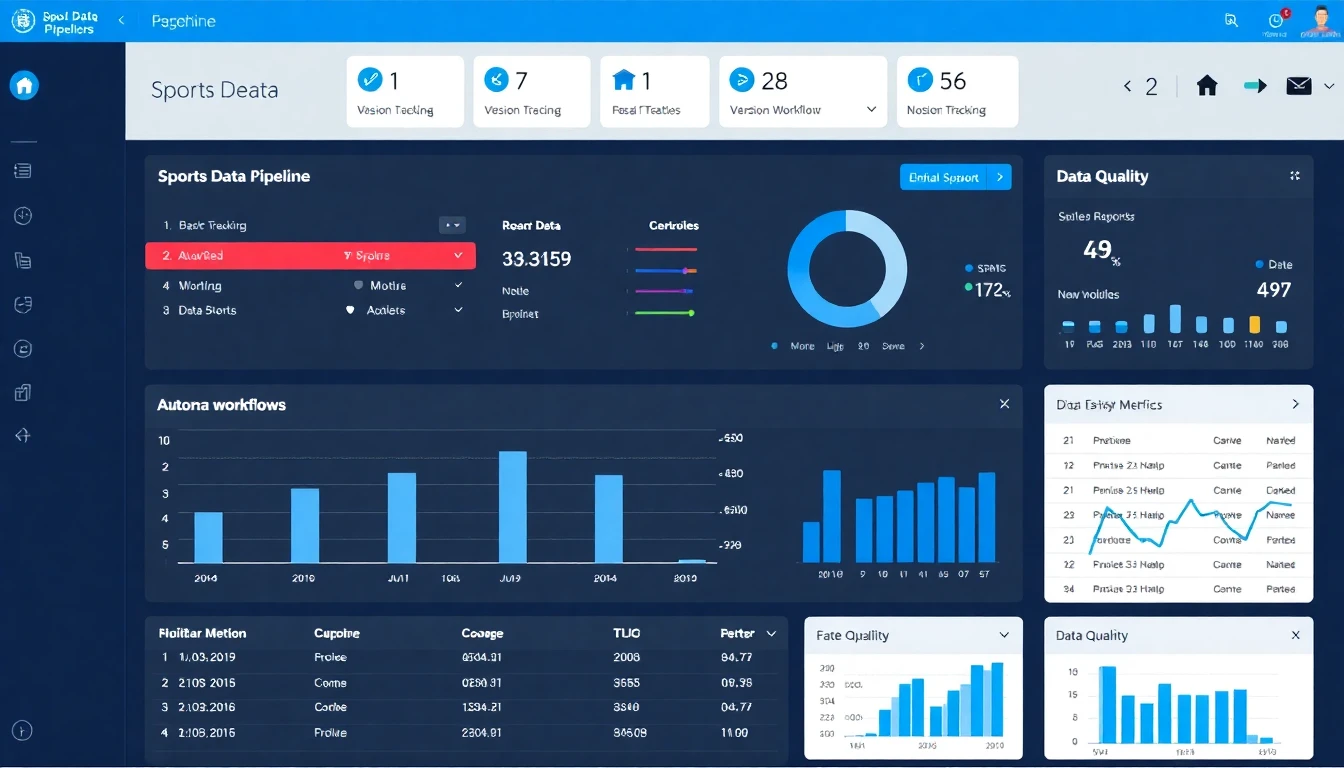
Task: Expand the Version Workflow card dropdown
Action: [871, 110]
